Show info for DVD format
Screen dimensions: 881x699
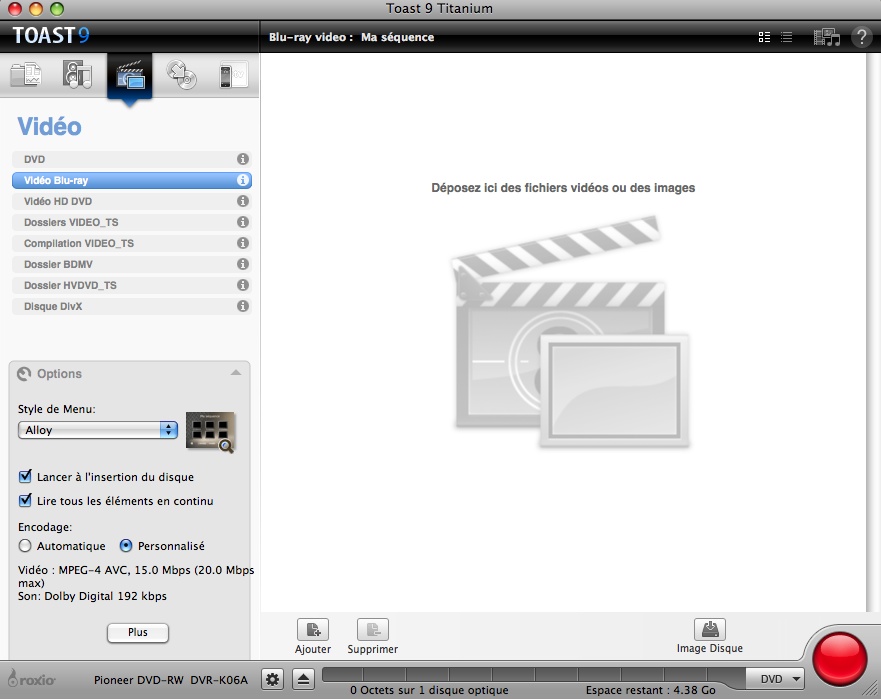click(243, 159)
